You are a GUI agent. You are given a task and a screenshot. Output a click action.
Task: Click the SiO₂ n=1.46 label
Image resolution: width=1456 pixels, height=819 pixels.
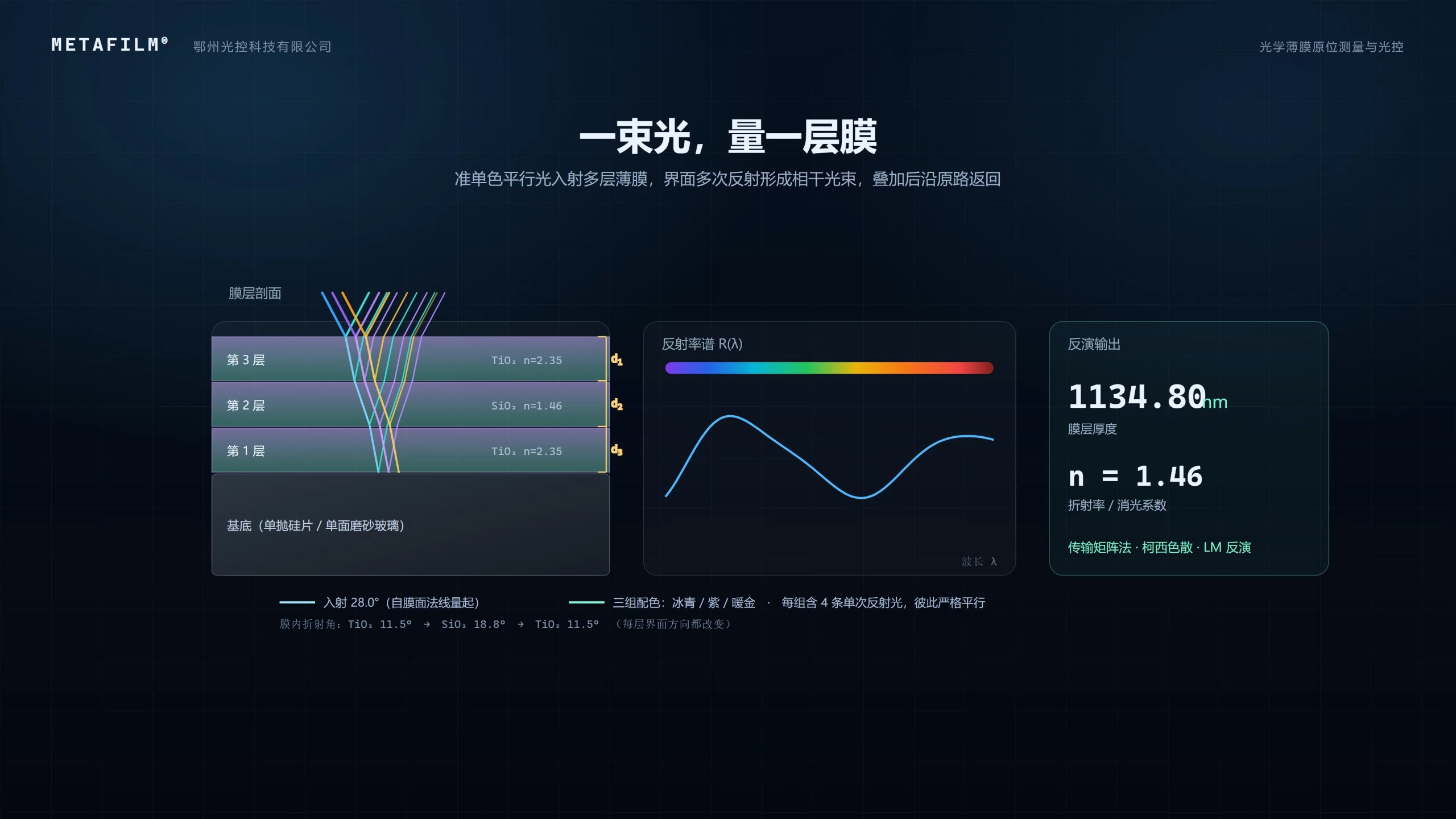pyautogui.click(x=527, y=406)
